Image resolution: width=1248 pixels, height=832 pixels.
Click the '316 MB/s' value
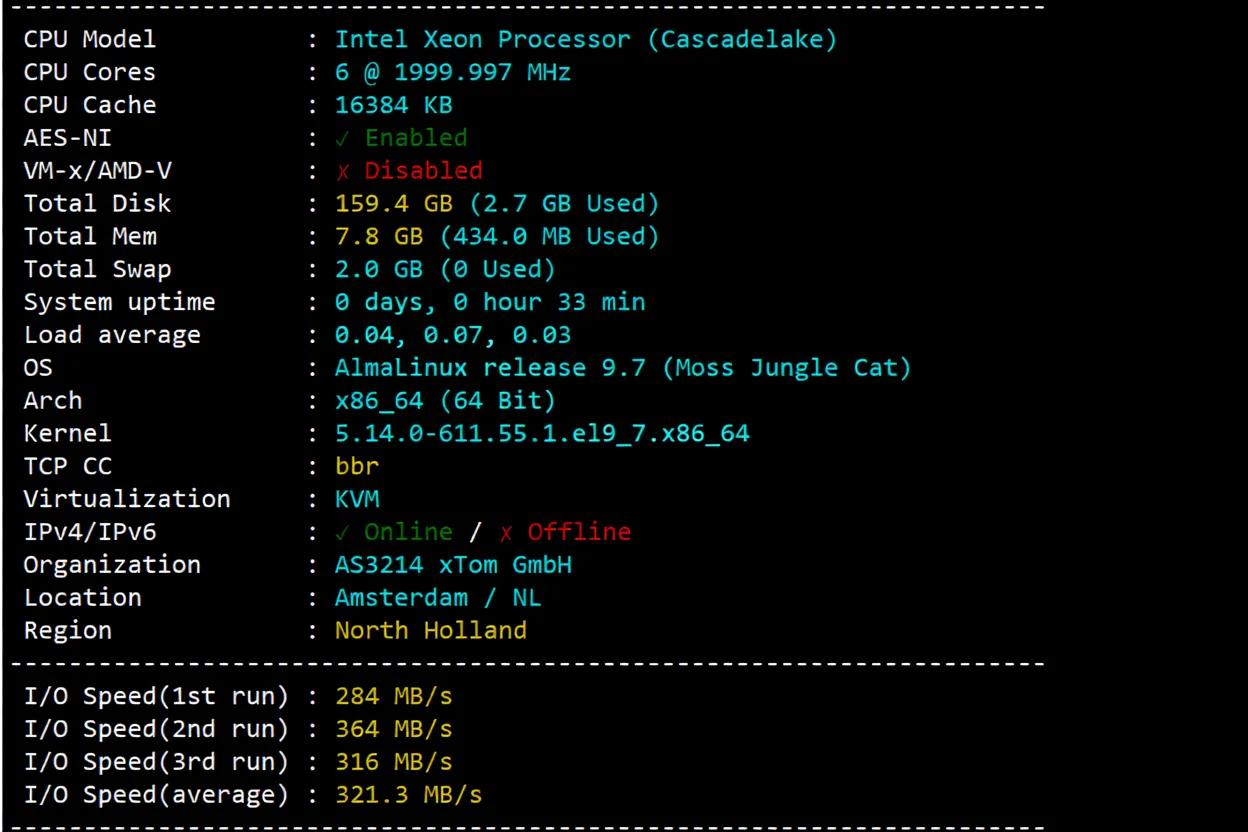[x=394, y=762]
